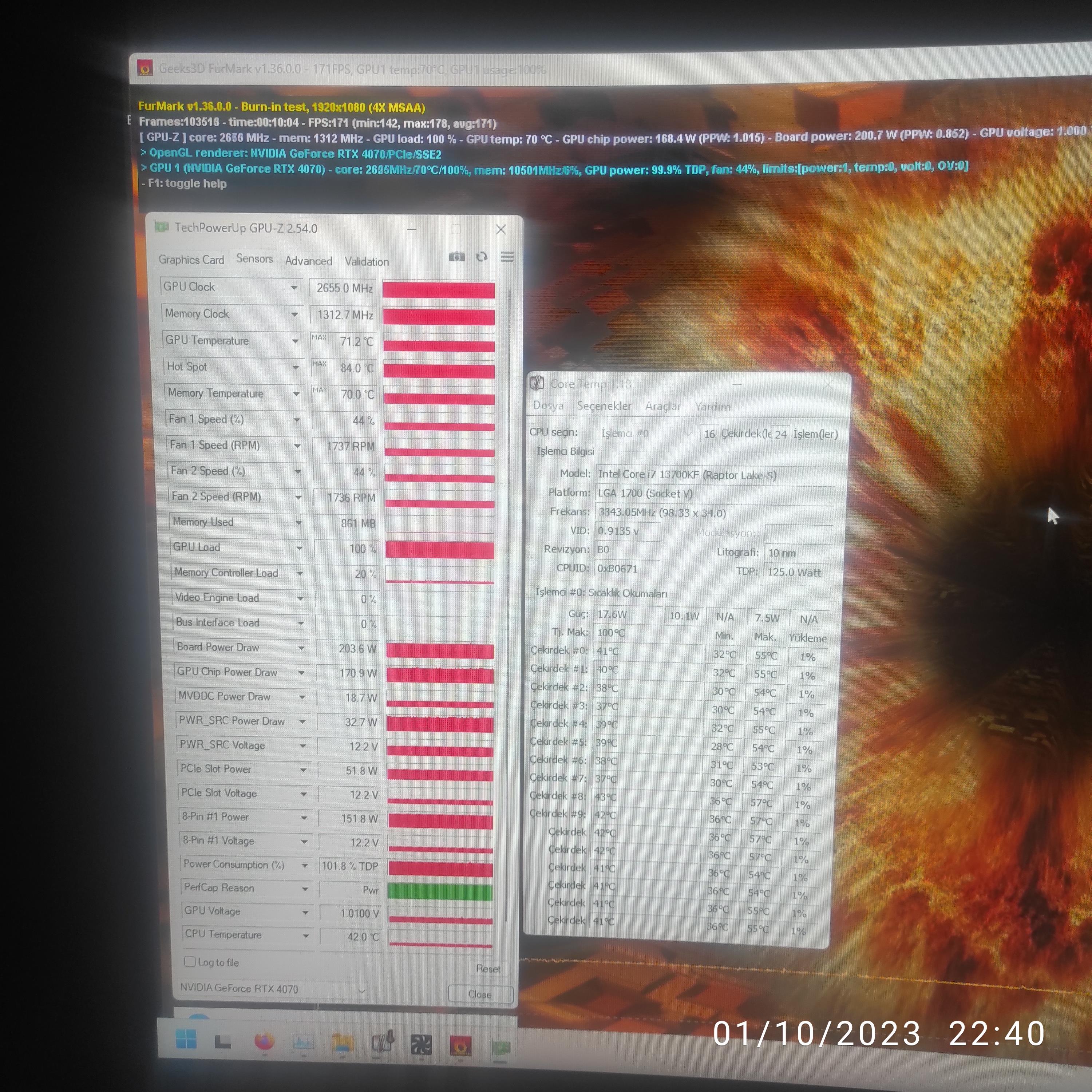The height and width of the screenshot is (1092, 1092).
Task: Click the GPU-Z sensors vertical scrollbar
Action: [x=509, y=605]
